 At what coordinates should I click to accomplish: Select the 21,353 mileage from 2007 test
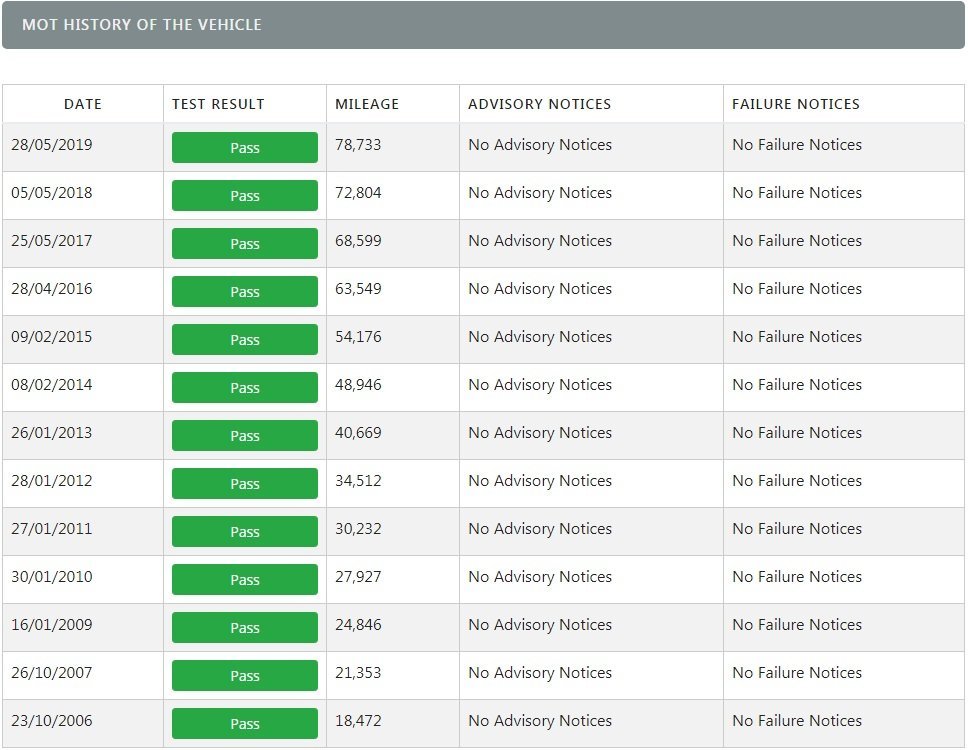pyautogui.click(x=358, y=673)
